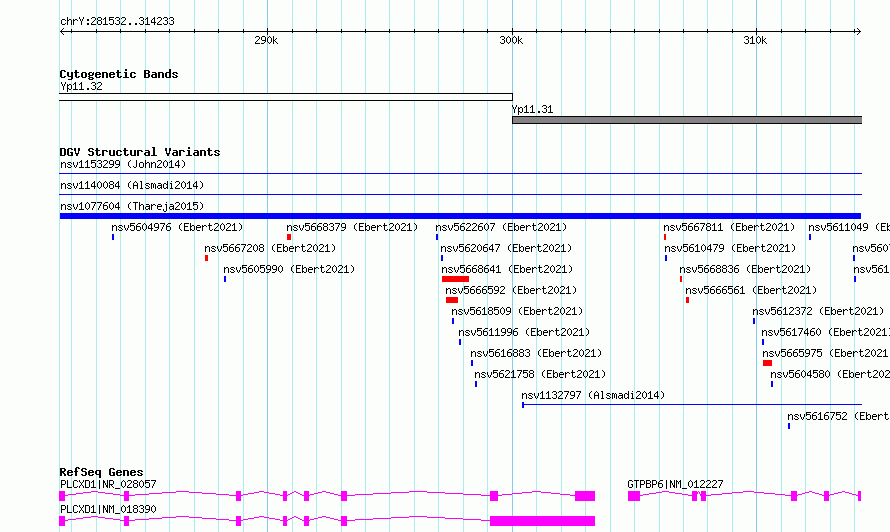Viewport: 890px width, 532px height.
Task: Click the PLCXD1|NR_028057 gene label
Action: 108,484
